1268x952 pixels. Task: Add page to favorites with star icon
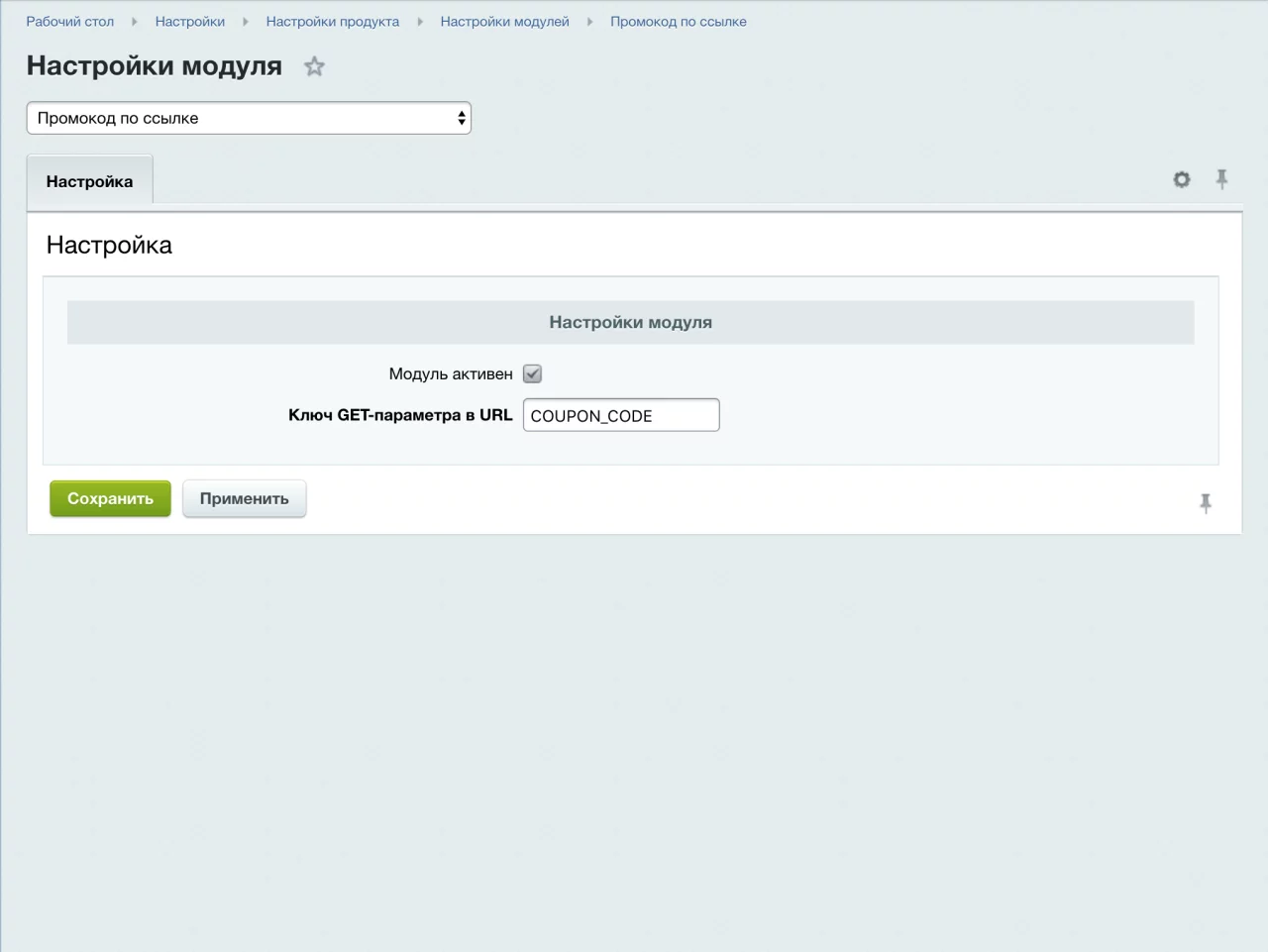[x=314, y=66]
